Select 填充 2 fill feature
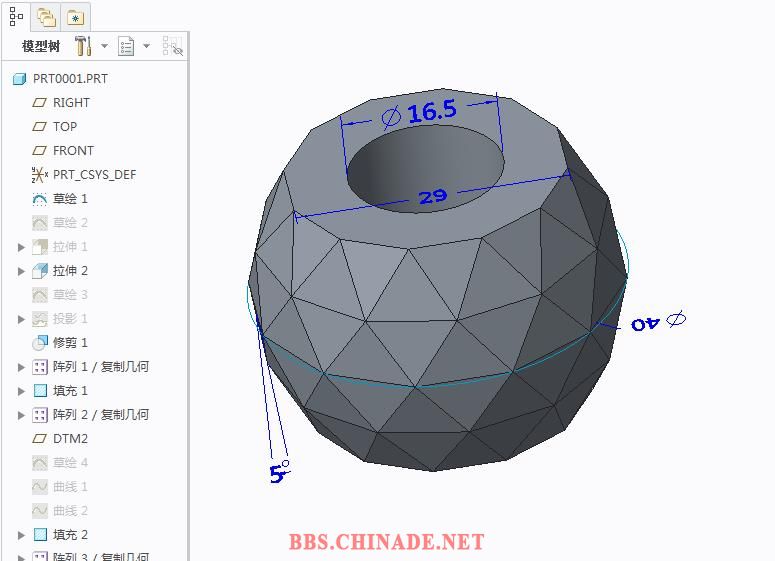Viewport: 775px width, 561px height. pos(70,535)
